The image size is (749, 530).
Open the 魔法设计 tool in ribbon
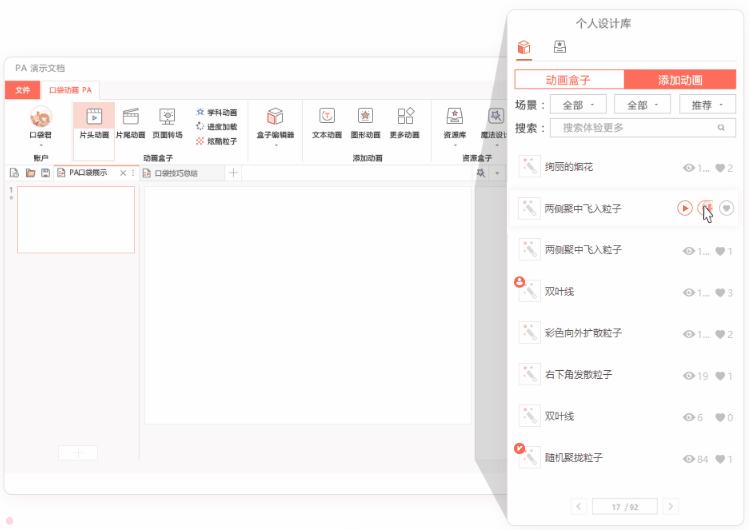(495, 123)
